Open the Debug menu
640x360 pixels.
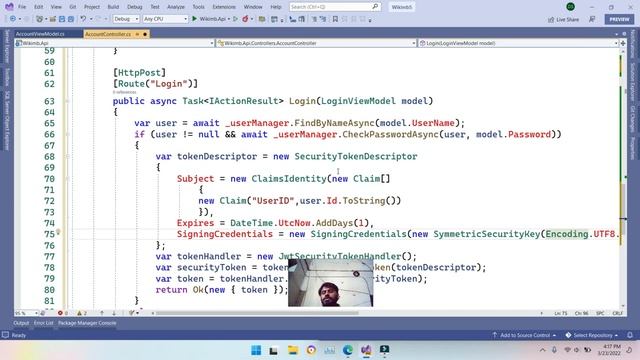(x=134, y=7)
